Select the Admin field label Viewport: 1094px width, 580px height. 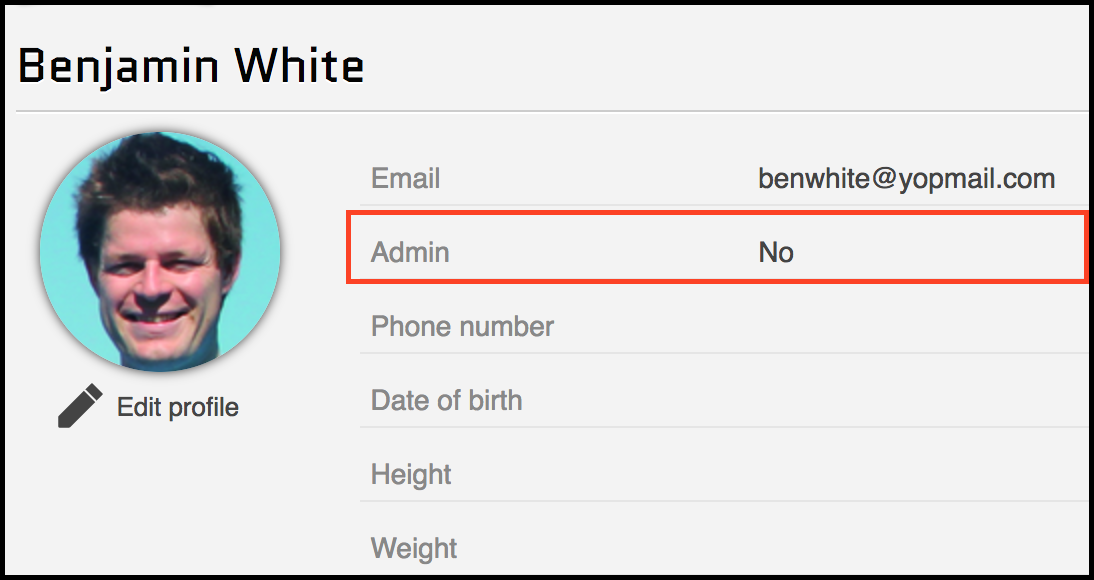[410, 253]
